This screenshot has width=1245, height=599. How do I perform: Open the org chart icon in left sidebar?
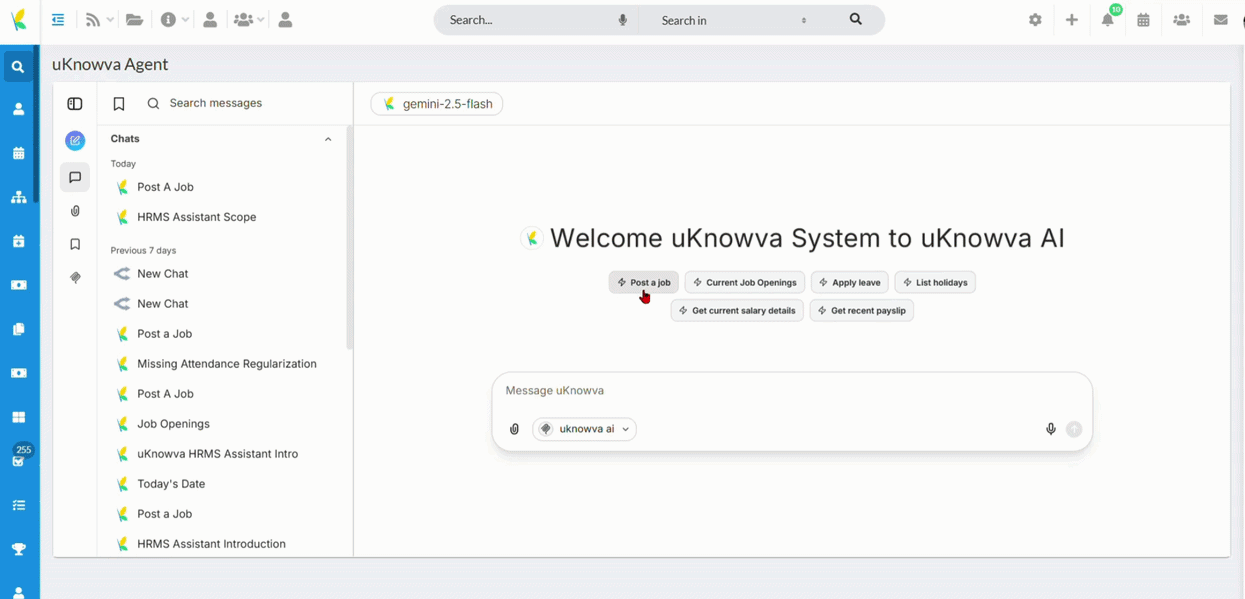tap(19, 197)
